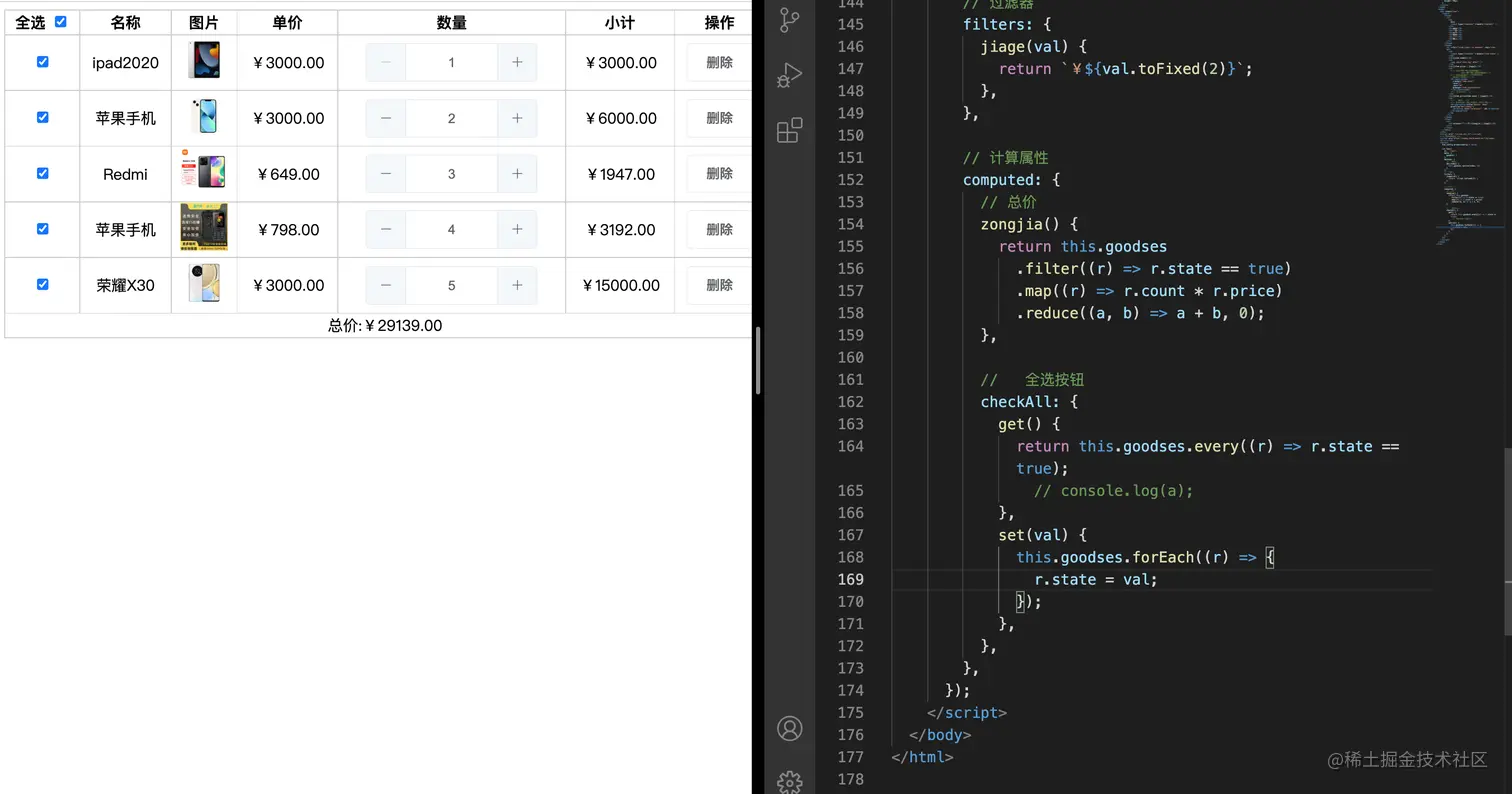Uncheck the ipad2020 row checkbox
The width and height of the screenshot is (1512, 794).
point(42,61)
